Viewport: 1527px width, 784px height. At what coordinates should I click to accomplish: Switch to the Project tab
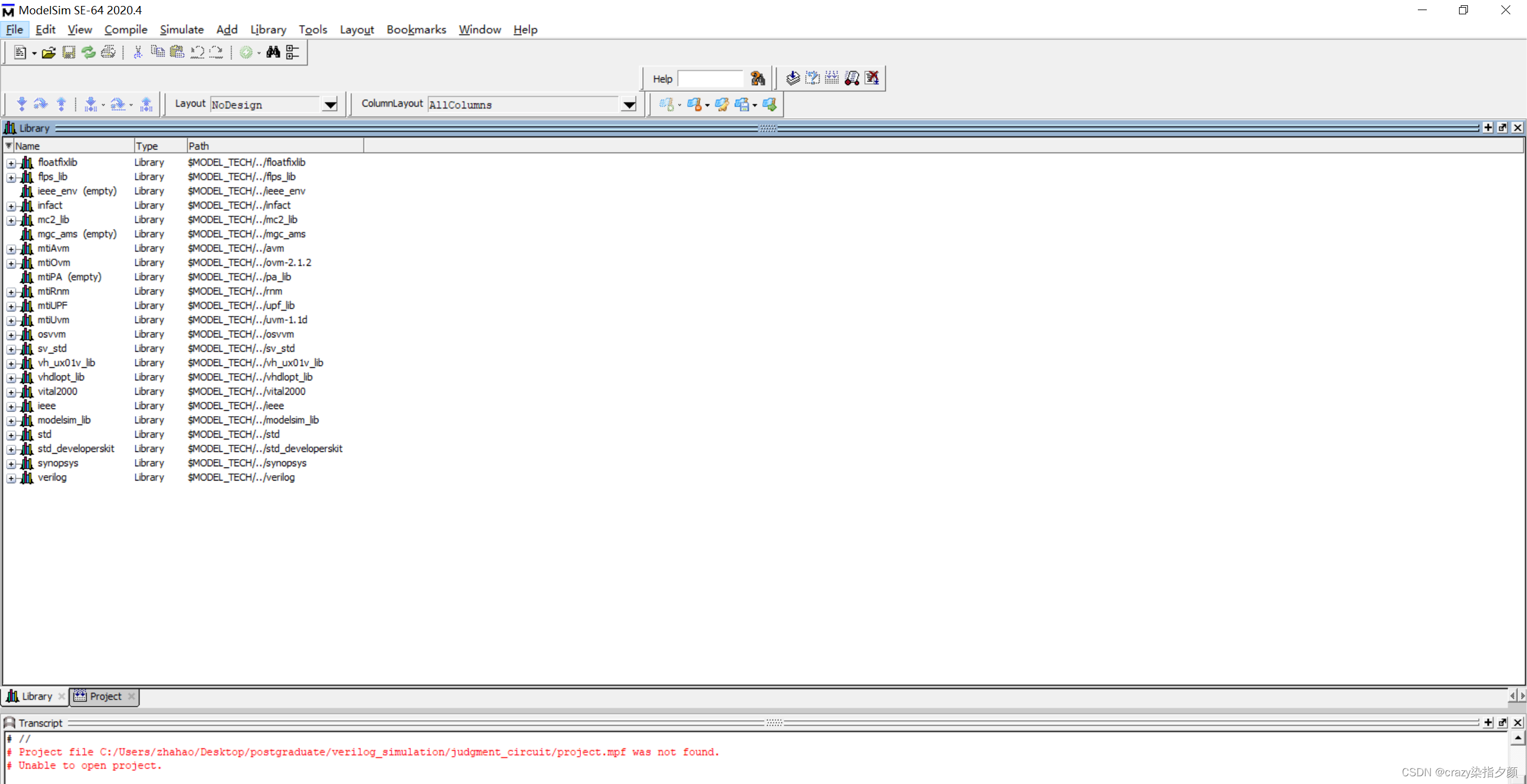pyautogui.click(x=105, y=696)
